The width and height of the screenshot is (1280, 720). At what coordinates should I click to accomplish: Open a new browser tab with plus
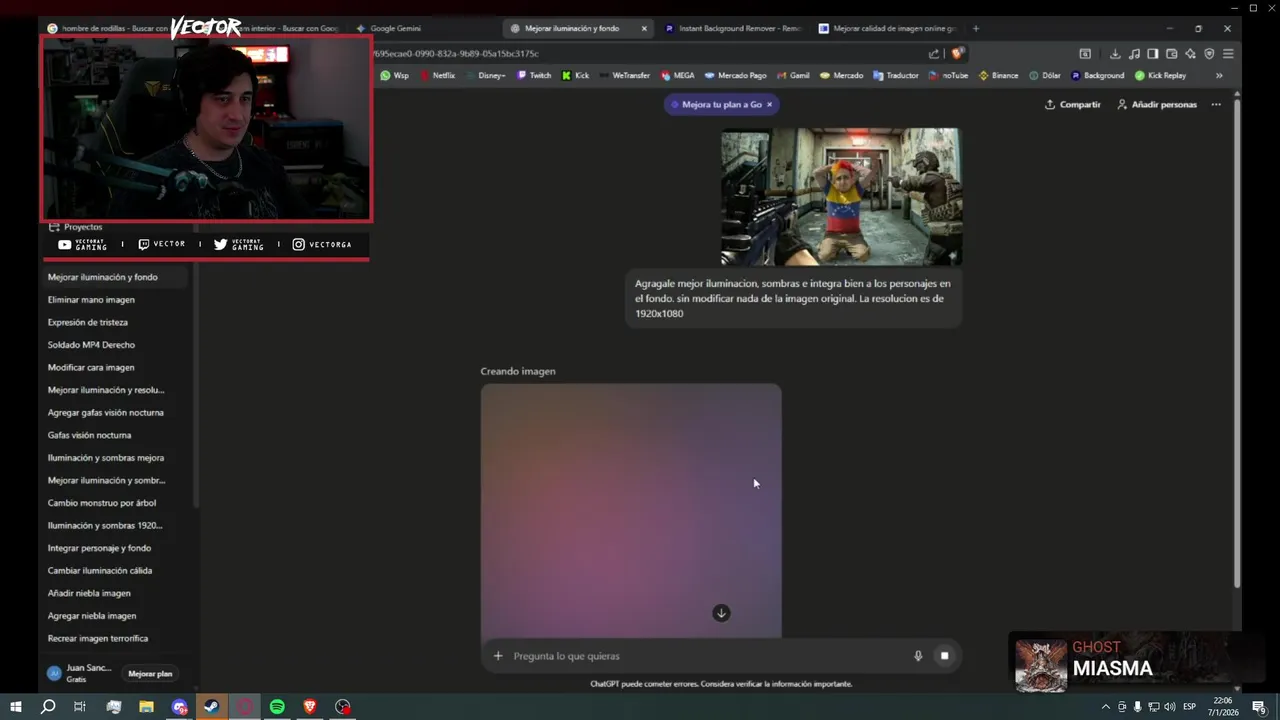coord(976,28)
